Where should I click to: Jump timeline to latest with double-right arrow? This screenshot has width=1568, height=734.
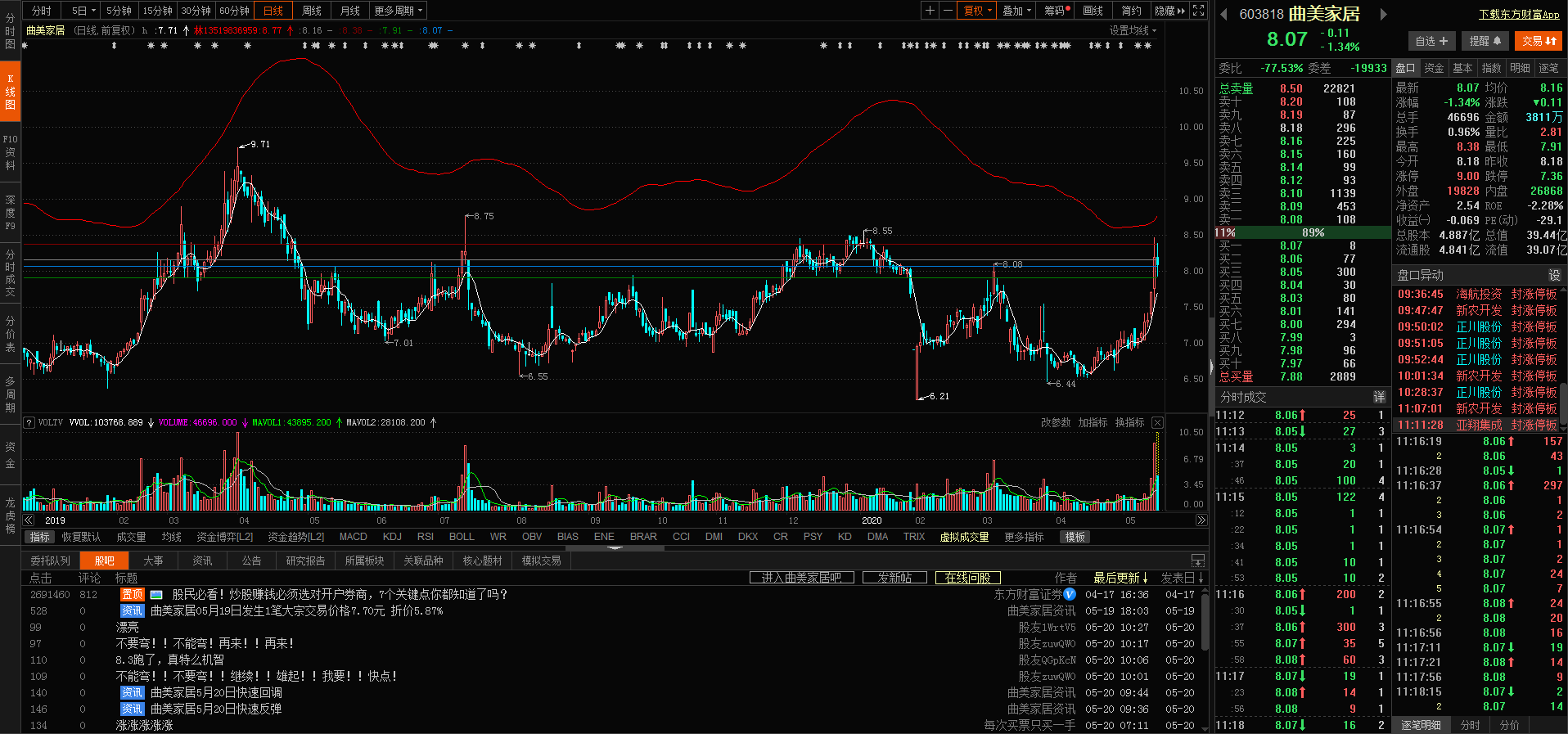tap(1201, 520)
